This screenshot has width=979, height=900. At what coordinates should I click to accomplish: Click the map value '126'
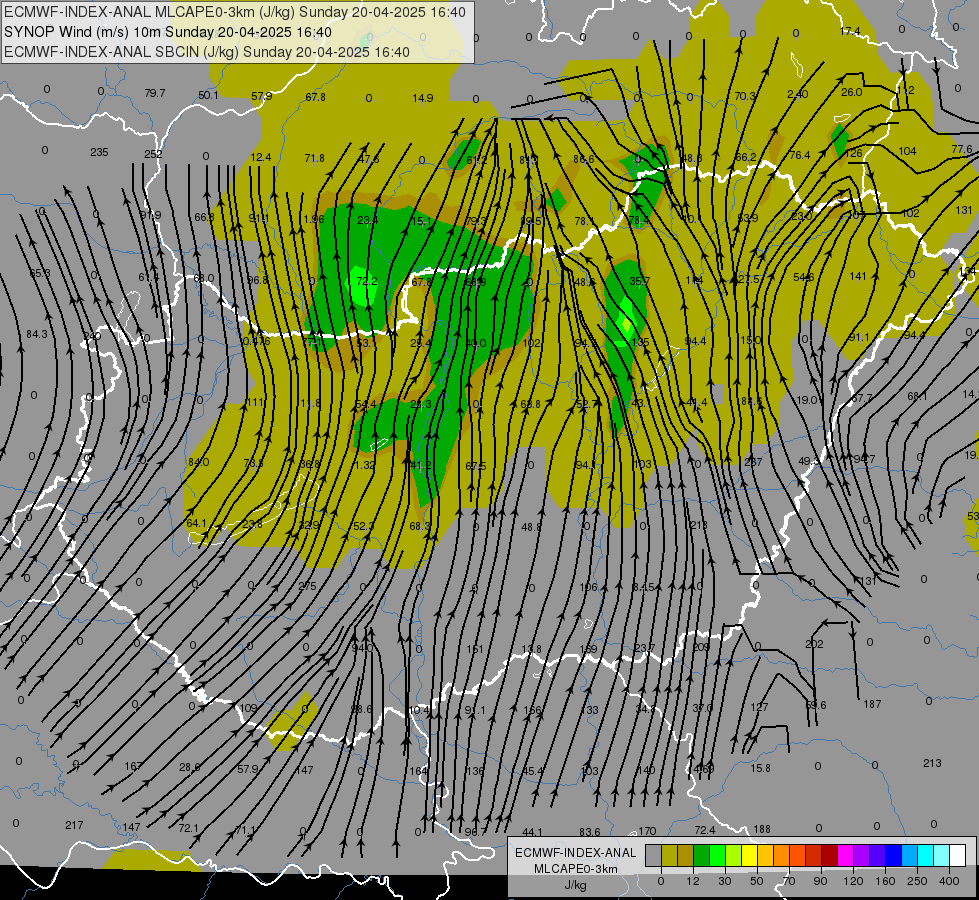854,154
